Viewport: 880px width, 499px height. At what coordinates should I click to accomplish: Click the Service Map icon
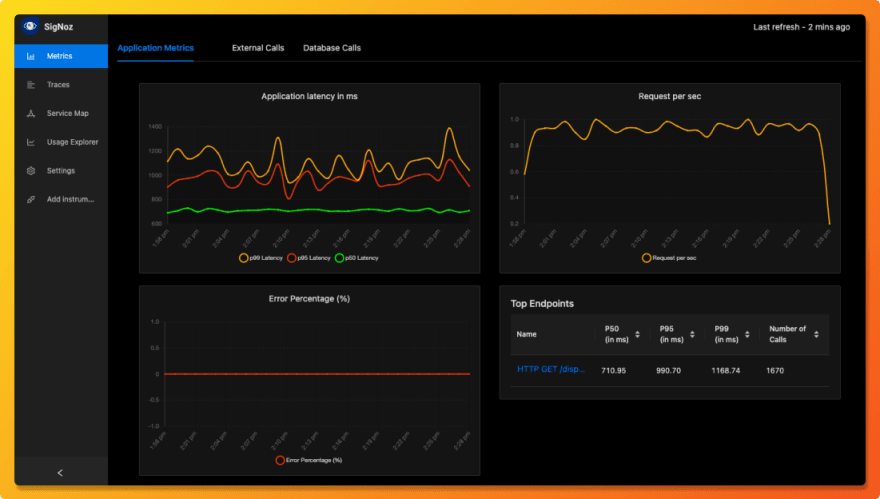tap(31, 113)
